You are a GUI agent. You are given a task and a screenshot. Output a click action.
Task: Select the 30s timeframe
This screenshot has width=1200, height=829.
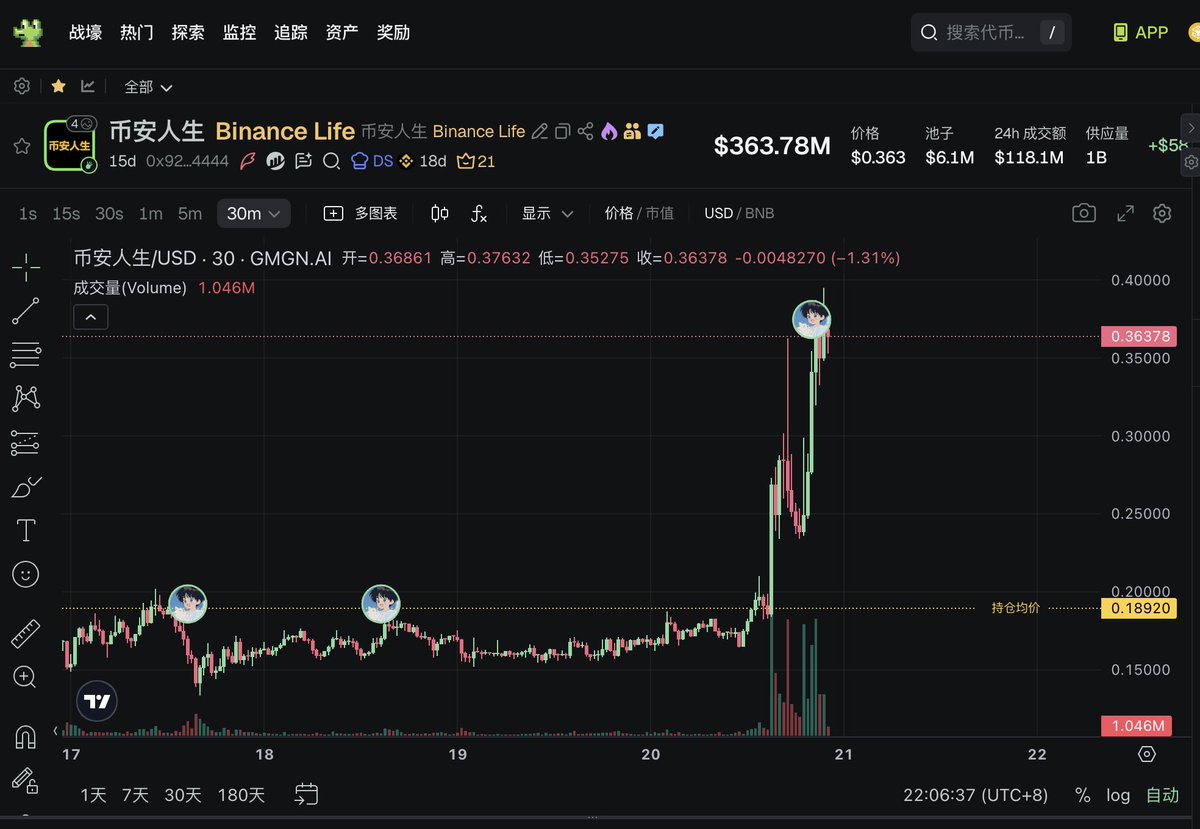pyautogui.click(x=109, y=213)
